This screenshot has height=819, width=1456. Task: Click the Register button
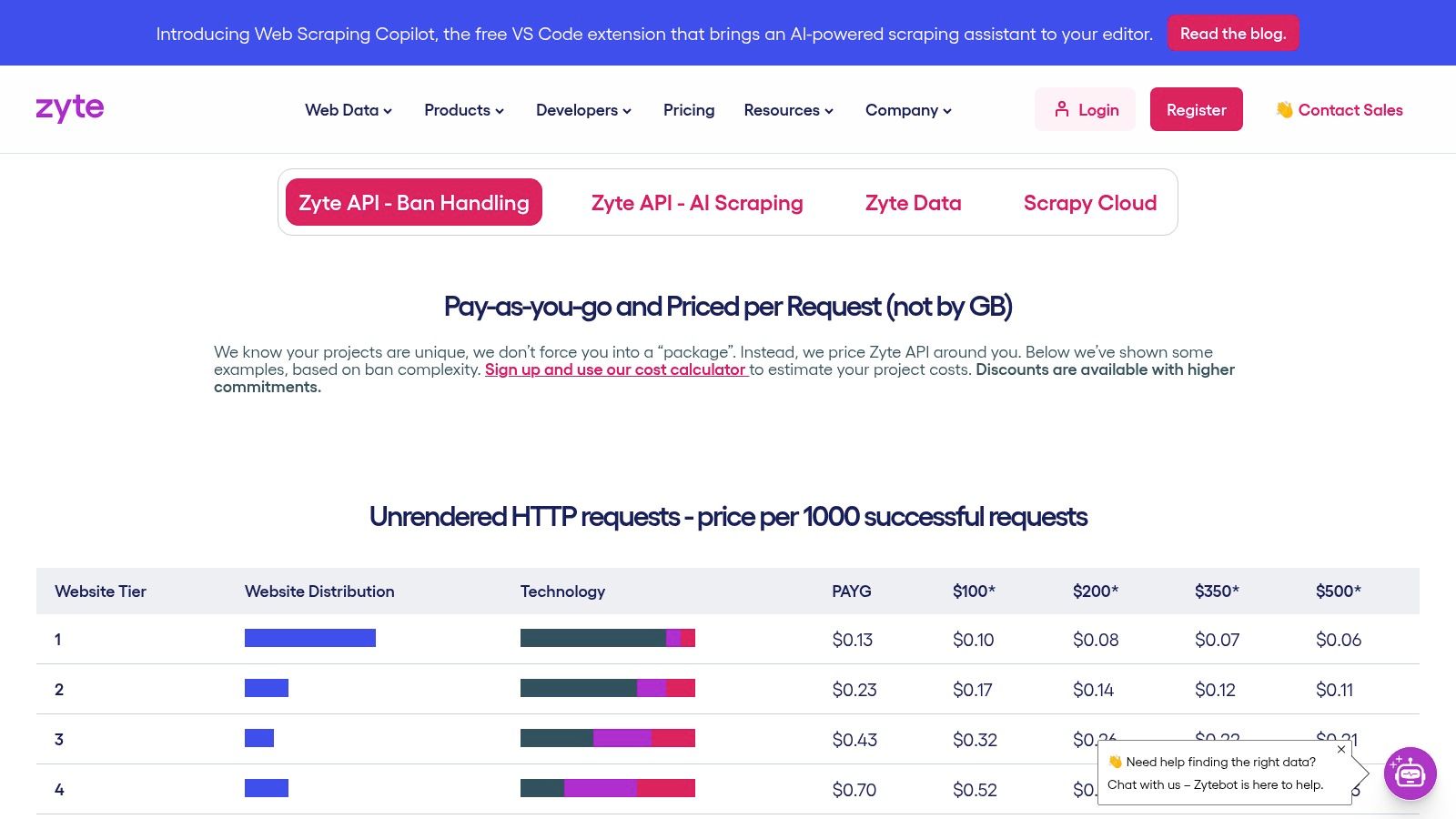pyautogui.click(x=1196, y=109)
